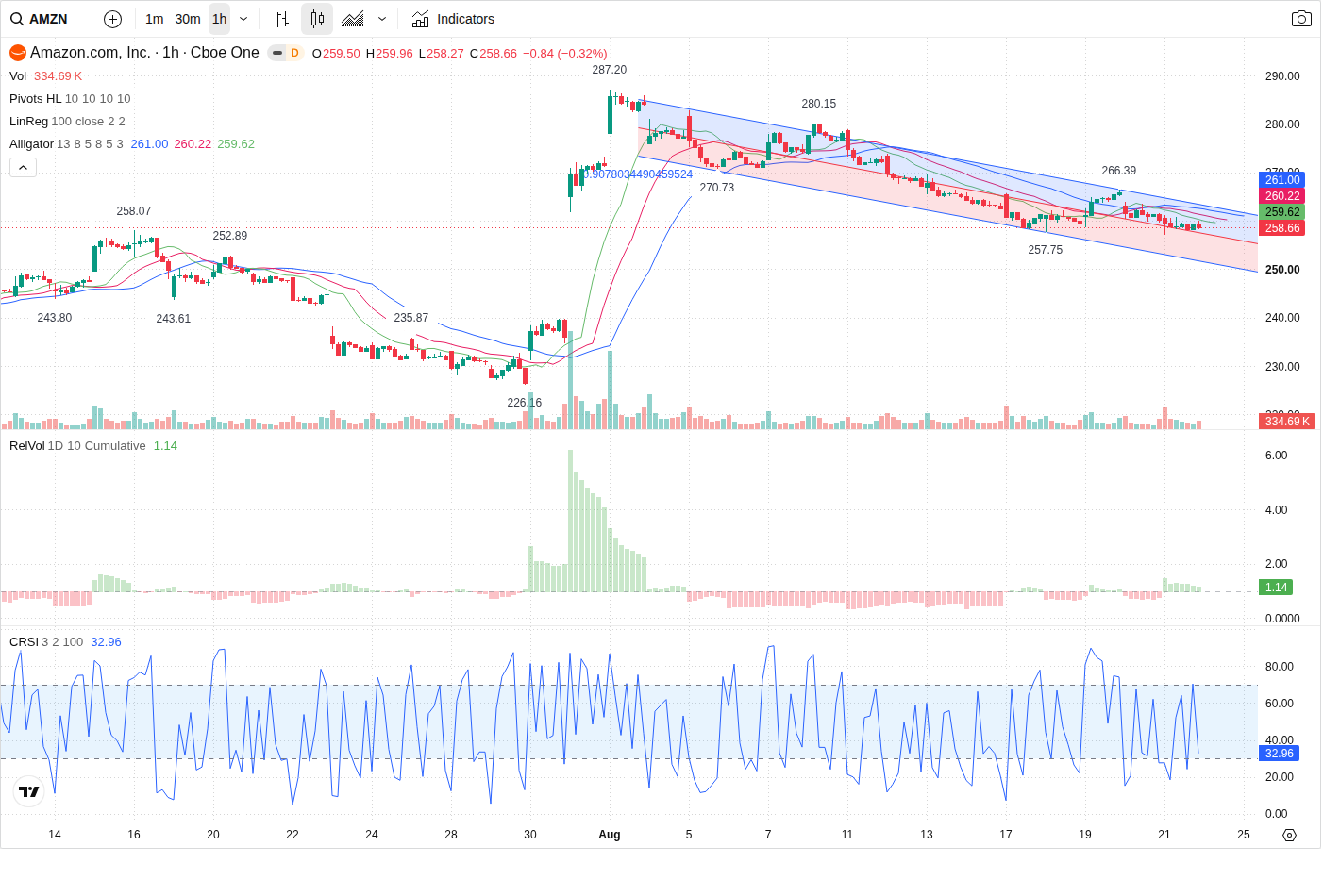Click the Aug label on time axis

pos(610,835)
